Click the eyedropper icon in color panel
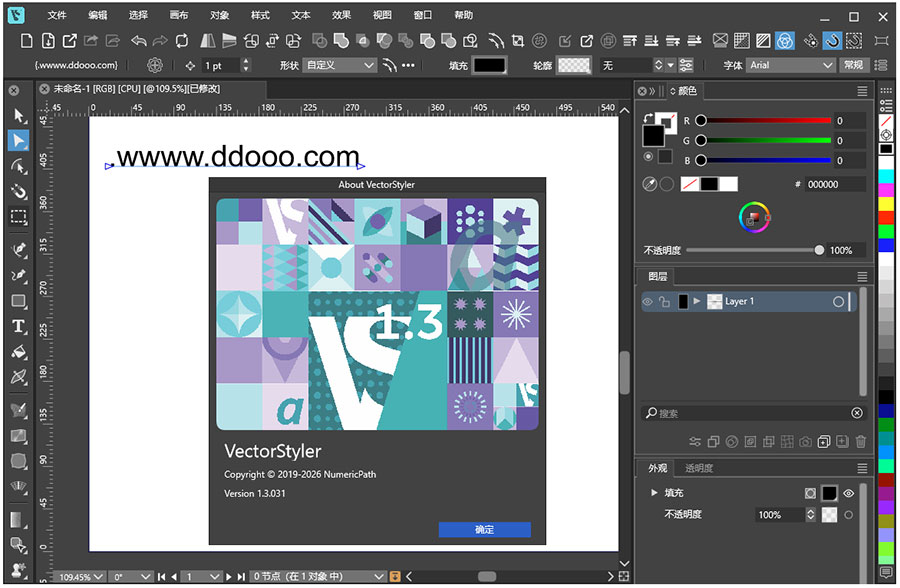900x588 pixels. coord(650,184)
